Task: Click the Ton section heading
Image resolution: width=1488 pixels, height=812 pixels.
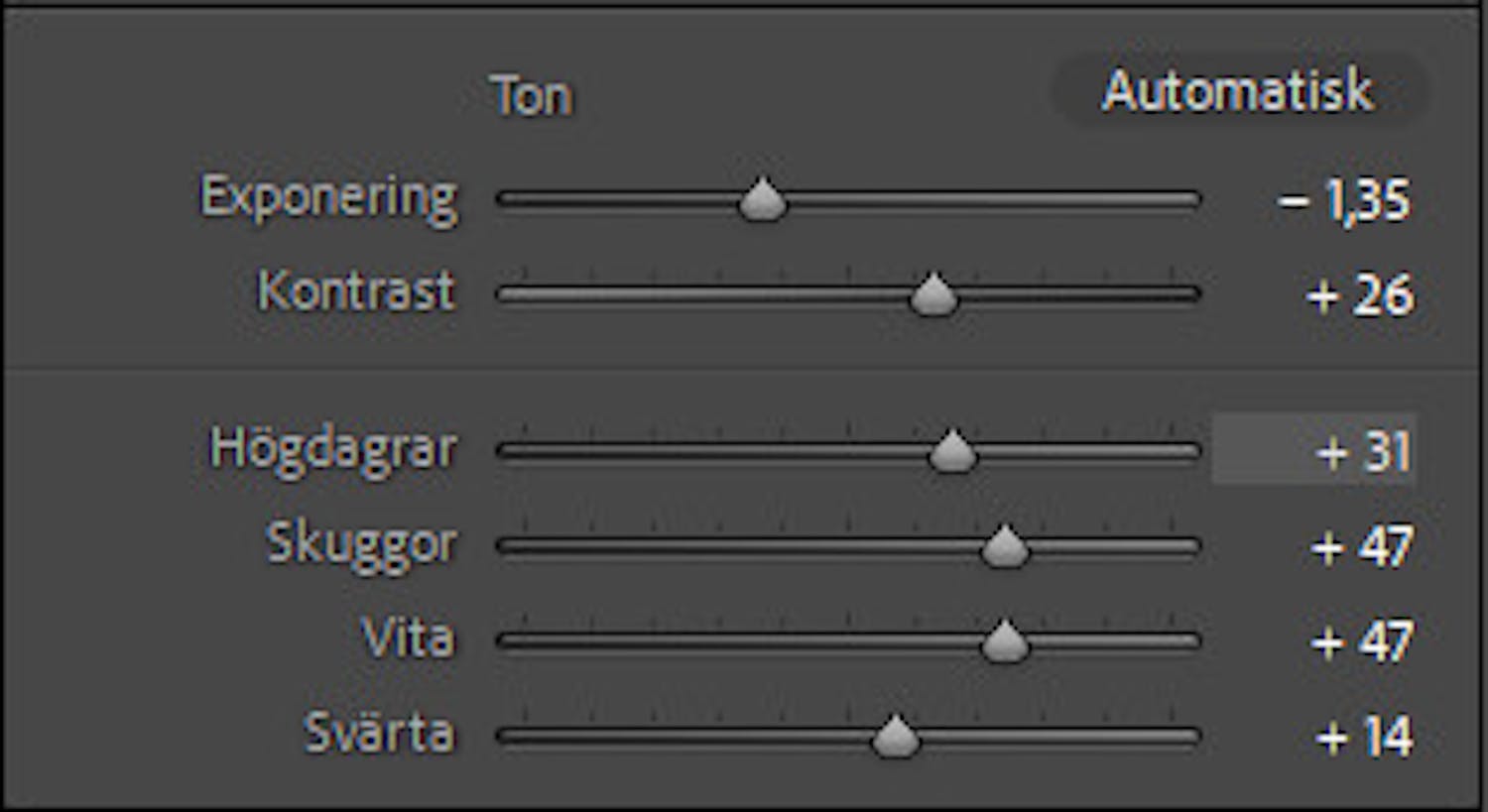Action: coord(532,97)
